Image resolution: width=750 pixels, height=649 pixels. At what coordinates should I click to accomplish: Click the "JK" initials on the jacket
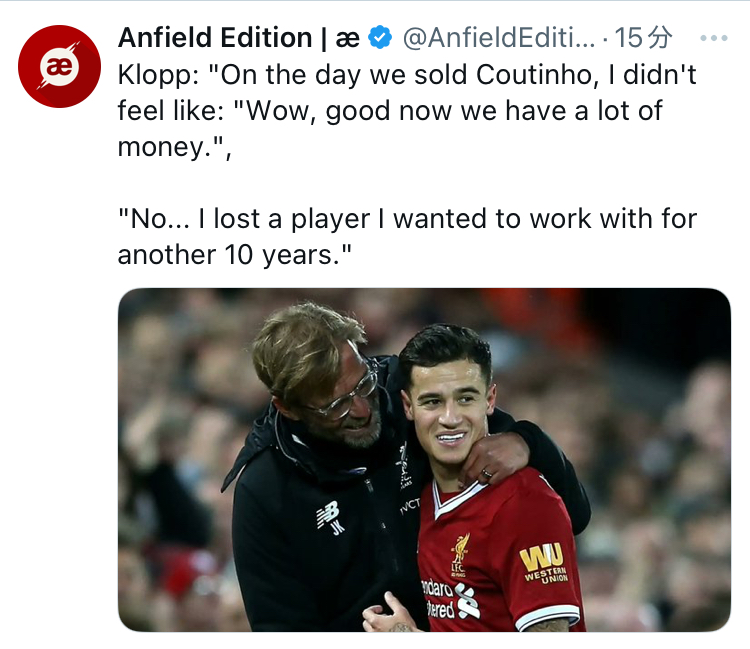337,530
